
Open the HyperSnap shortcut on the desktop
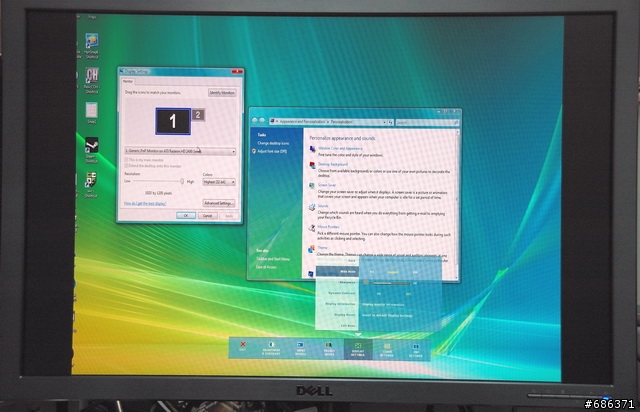point(91,45)
